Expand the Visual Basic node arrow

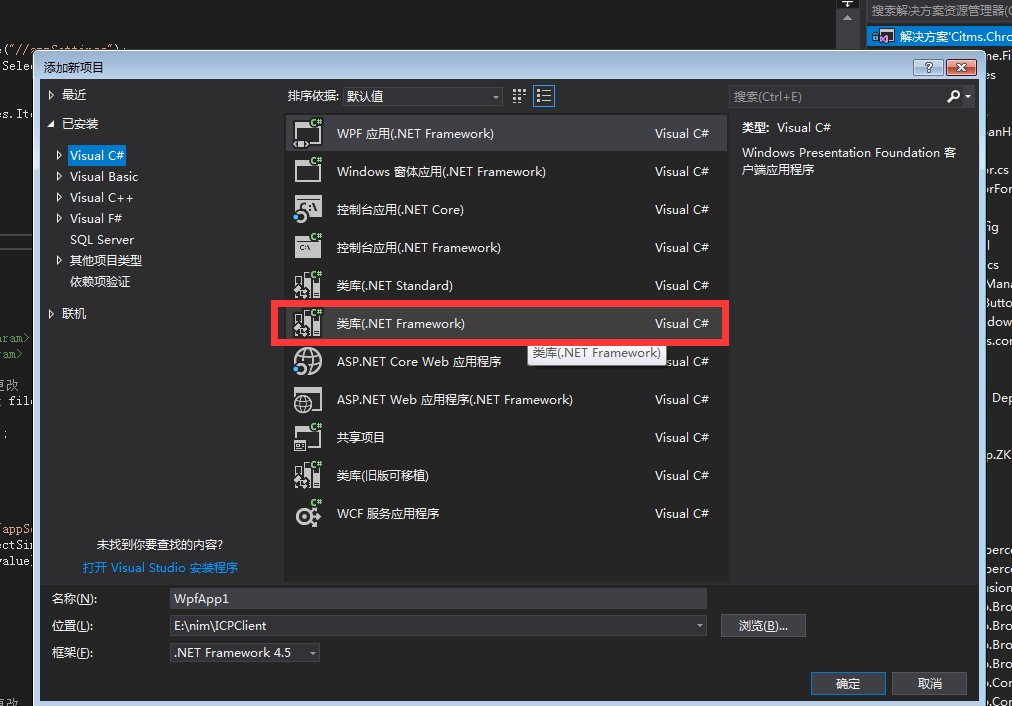(x=59, y=176)
